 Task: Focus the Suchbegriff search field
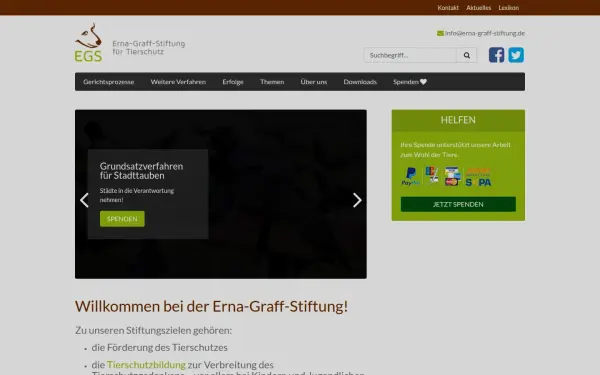(410, 55)
